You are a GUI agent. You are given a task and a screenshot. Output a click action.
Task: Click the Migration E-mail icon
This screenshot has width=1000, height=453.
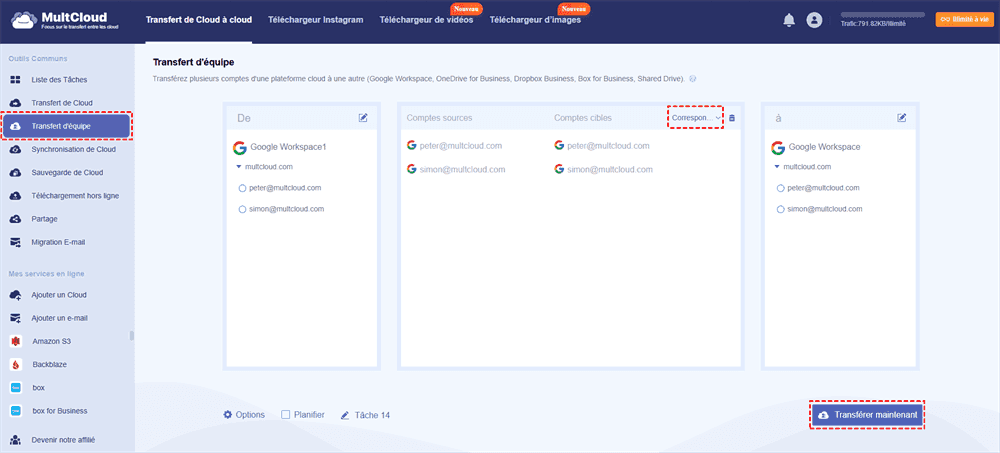[15, 242]
